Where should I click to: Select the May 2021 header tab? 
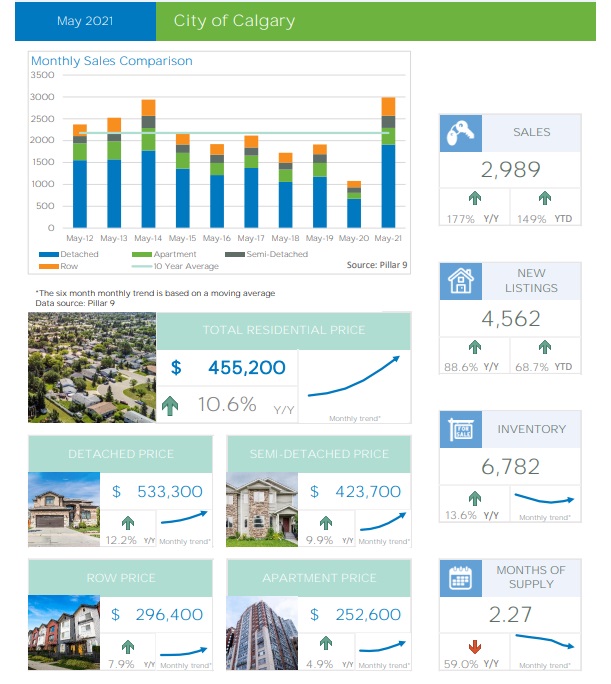tap(85, 21)
